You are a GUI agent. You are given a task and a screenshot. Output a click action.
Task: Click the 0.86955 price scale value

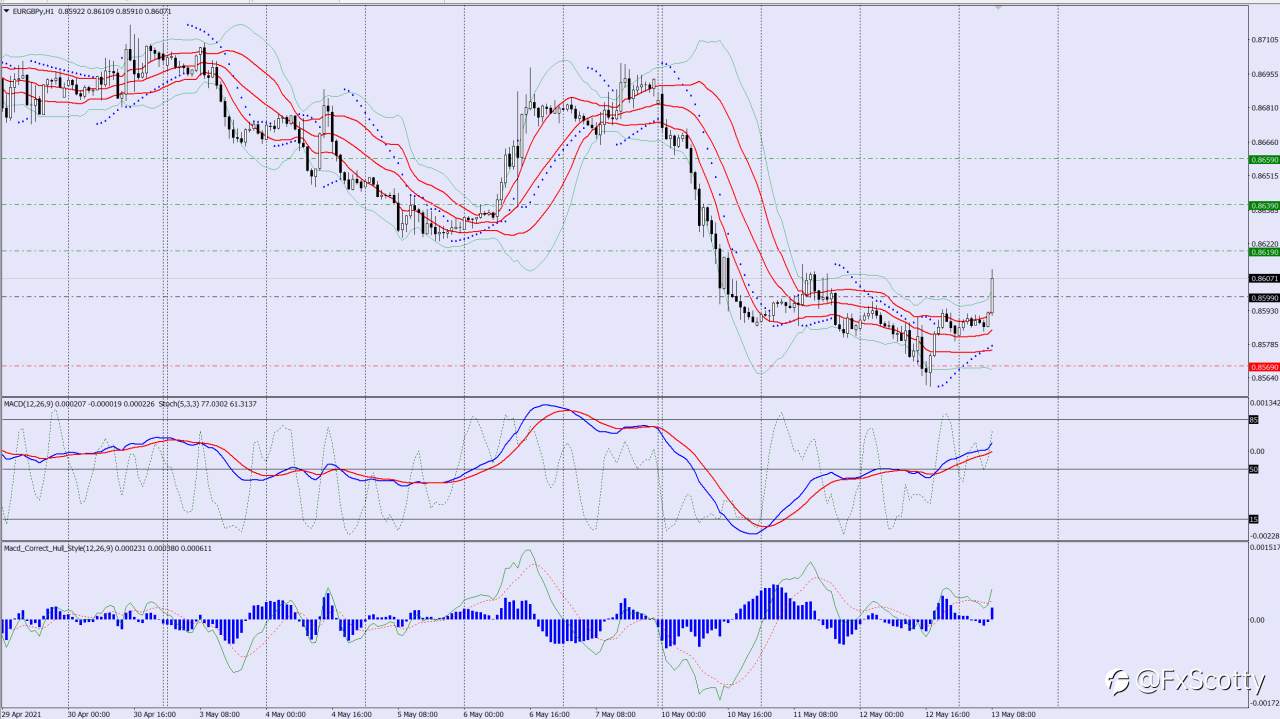point(1264,75)
